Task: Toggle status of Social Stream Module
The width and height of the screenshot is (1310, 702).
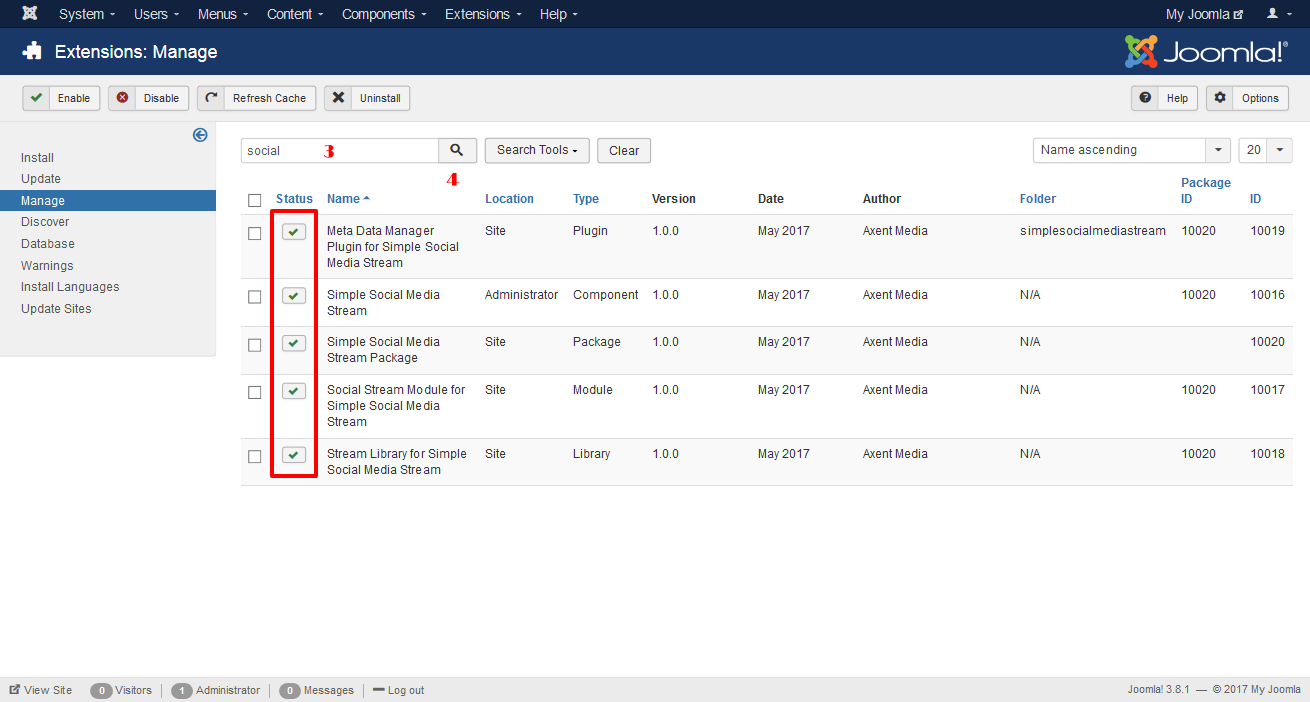Action: 293,391
